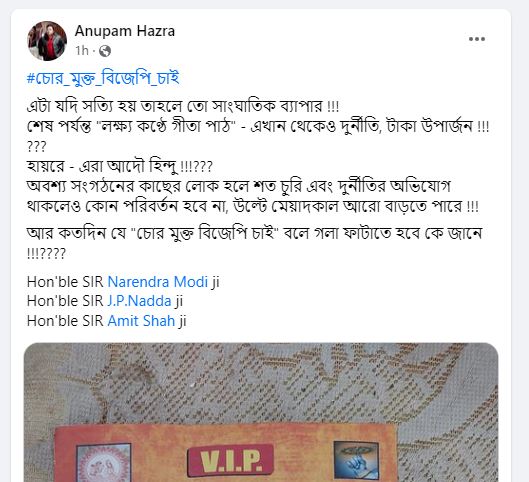
Task: Click the 1h post timestamp
Action: 82,51
